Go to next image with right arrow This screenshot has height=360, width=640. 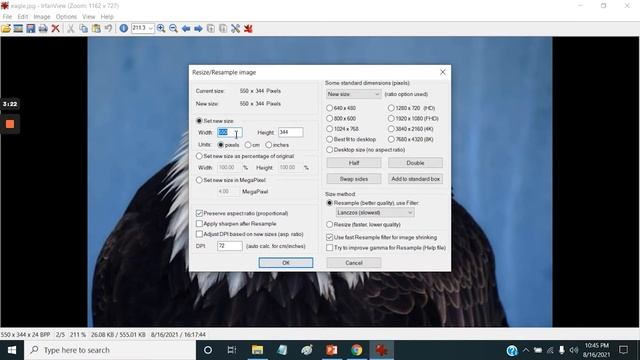pyautogui.click(x=198, y=29)
